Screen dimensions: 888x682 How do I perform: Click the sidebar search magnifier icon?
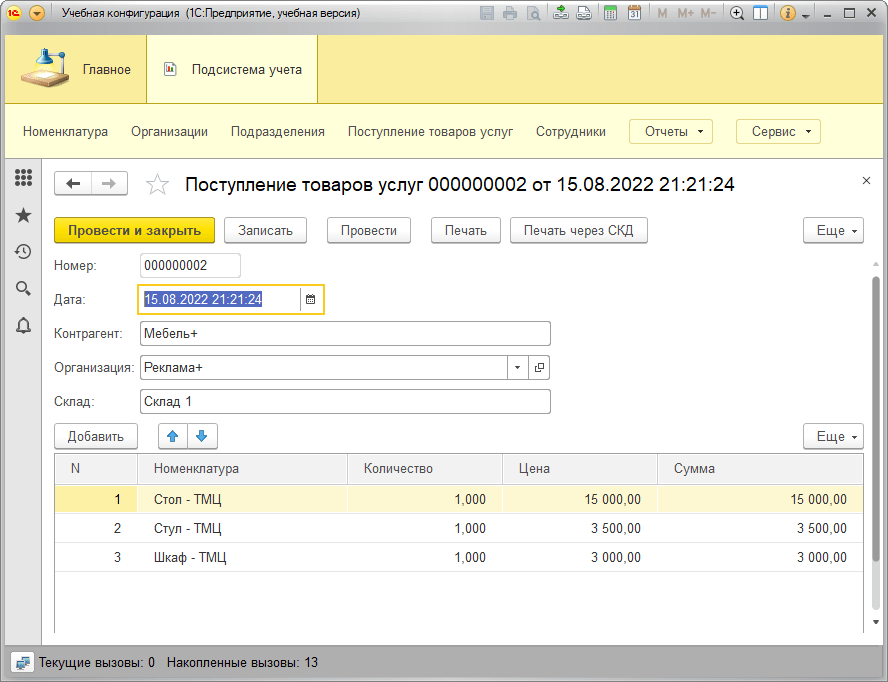click(x=23, y=288)
